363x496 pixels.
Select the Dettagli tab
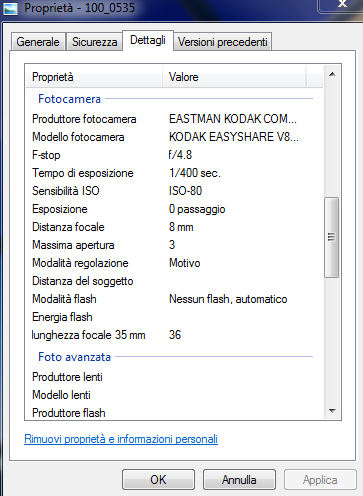pyautogui.click(x=148, y=40)
